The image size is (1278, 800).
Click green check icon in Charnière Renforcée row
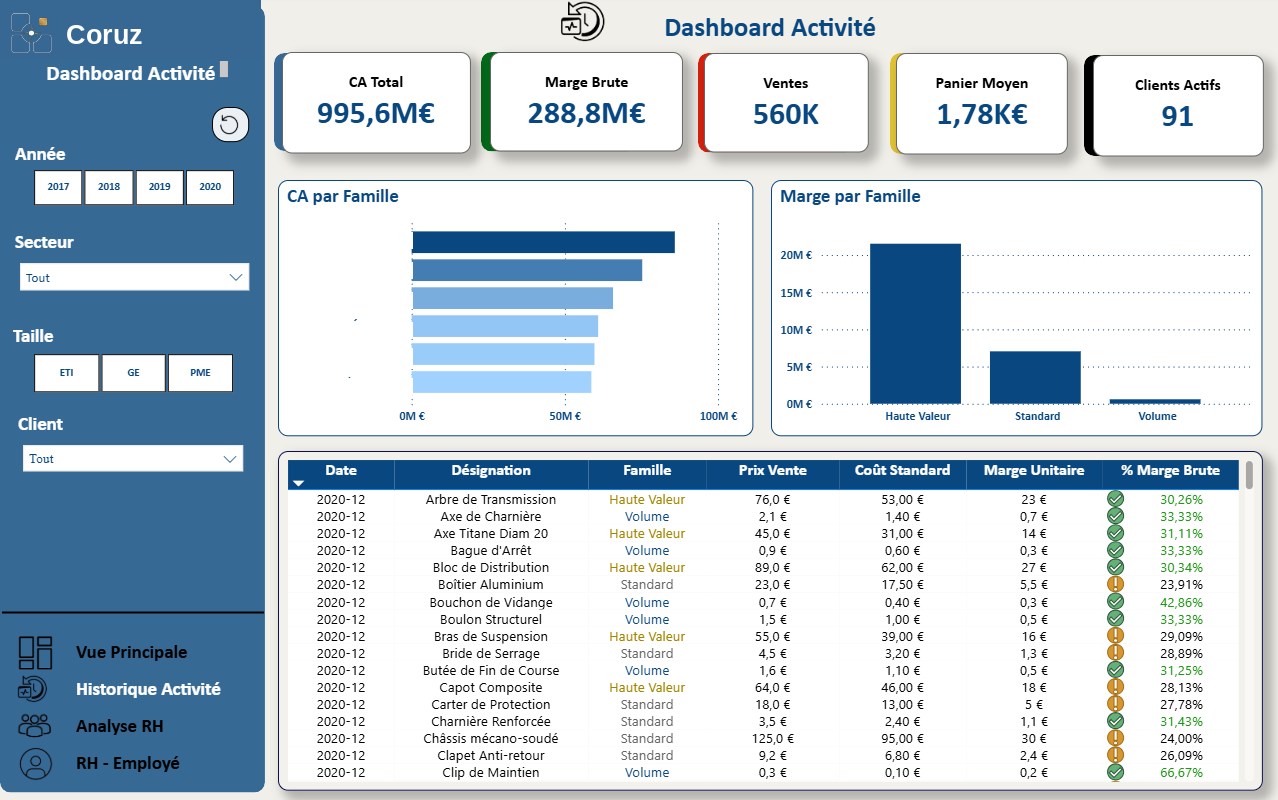(1115, 721)
